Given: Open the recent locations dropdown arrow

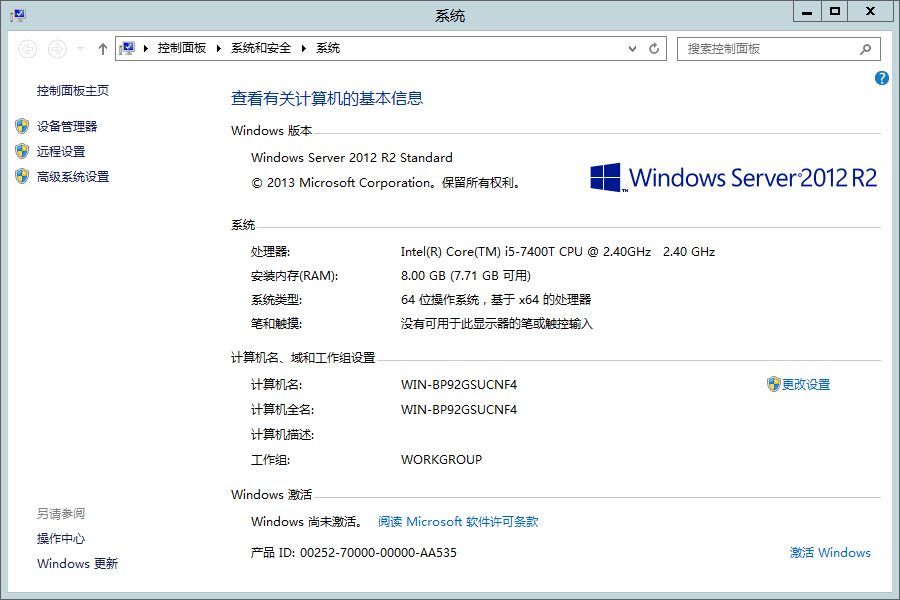Looking at the screenshot, I should click(80, 49).
